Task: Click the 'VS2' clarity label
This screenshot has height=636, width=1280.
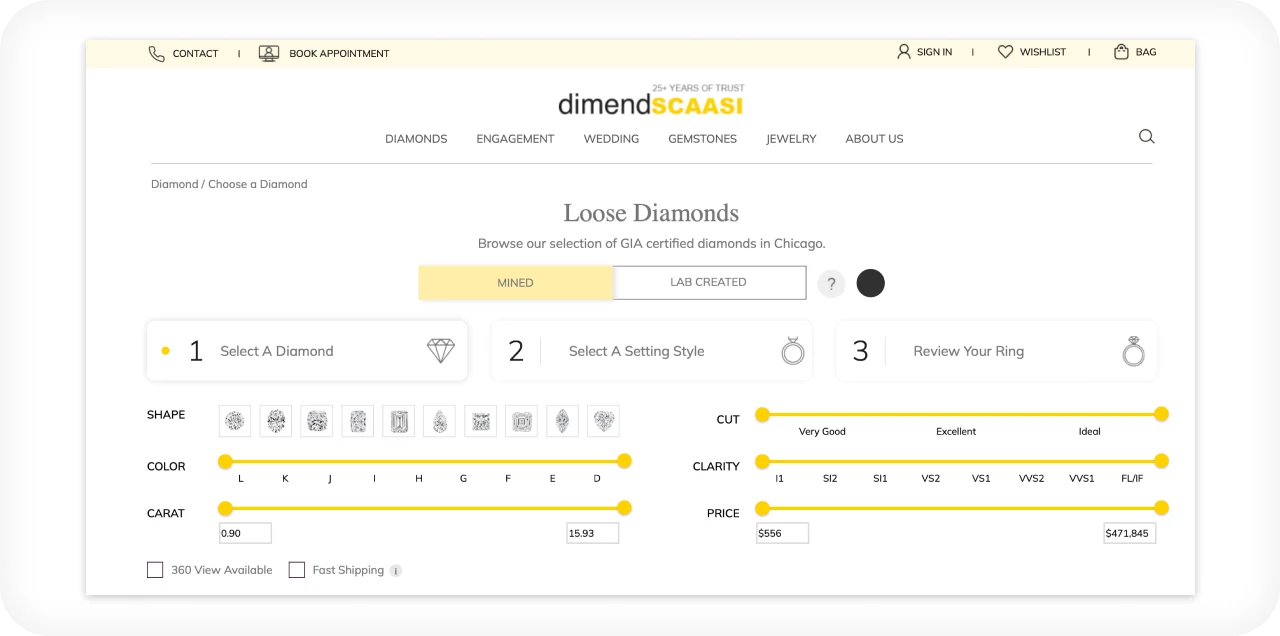Action: (x=931, y=479)
